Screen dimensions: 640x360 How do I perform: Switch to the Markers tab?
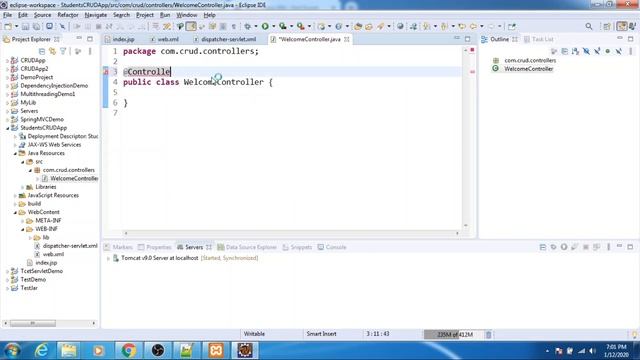pos(118,247)
